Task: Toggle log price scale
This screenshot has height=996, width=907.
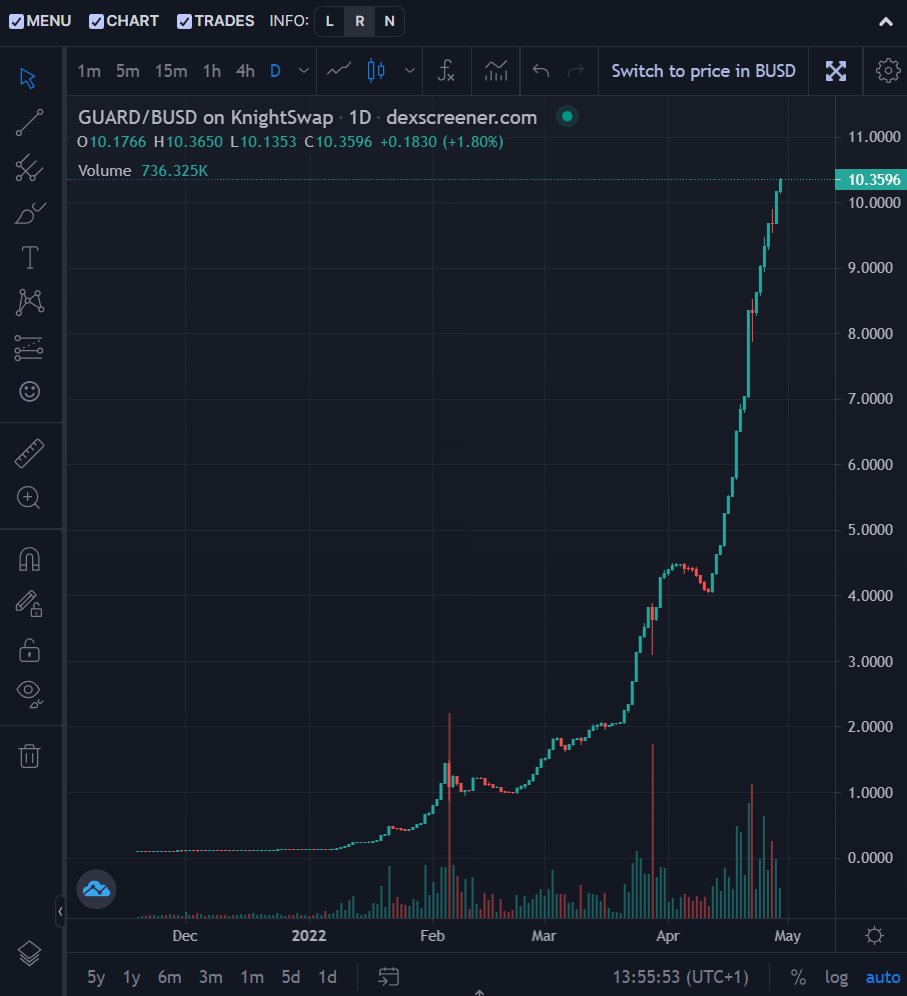Action: [x=836, y=976]
